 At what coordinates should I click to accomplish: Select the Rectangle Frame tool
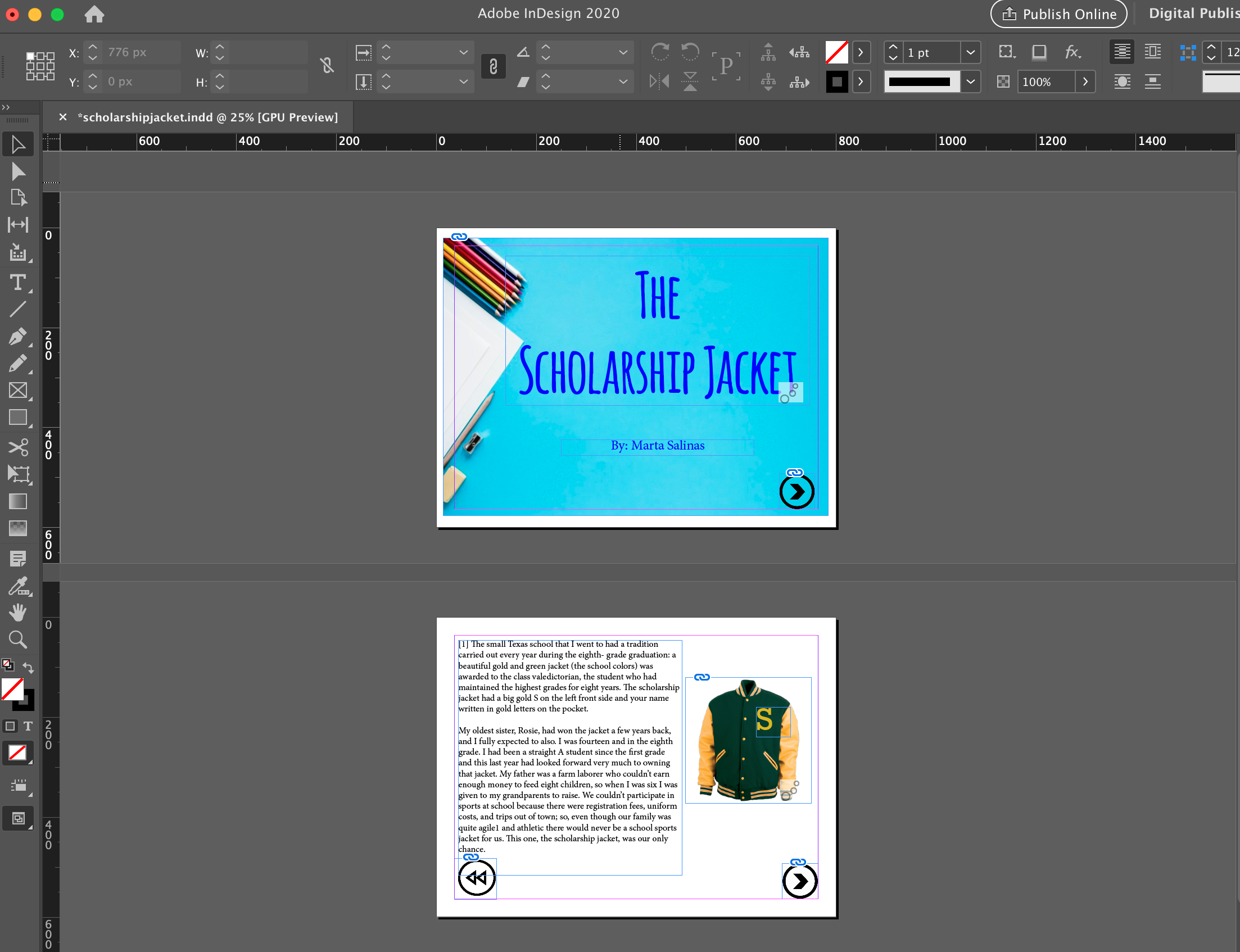tap(17, 391)
